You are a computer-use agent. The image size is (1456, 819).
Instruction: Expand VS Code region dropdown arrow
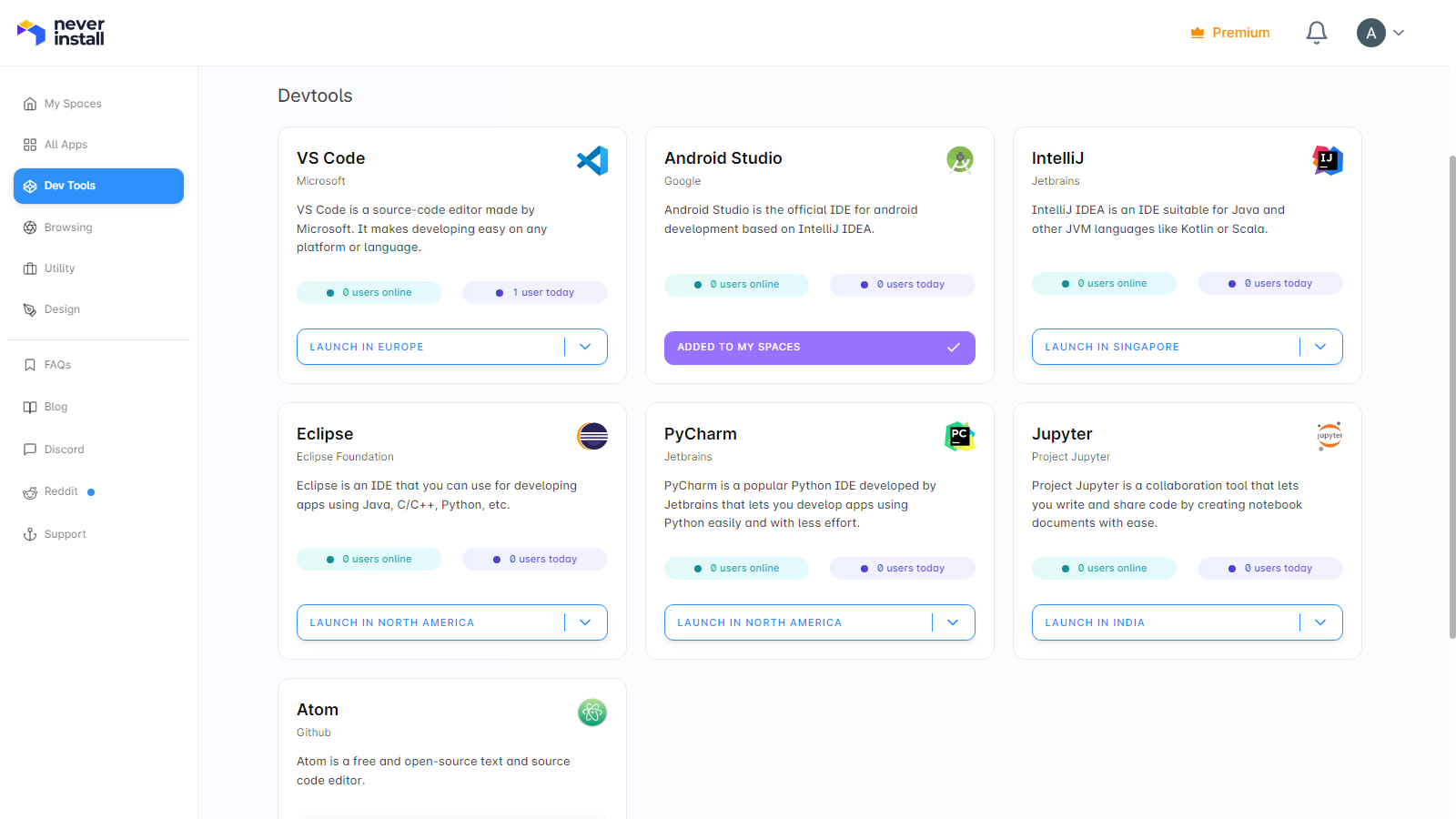point(585,347)
